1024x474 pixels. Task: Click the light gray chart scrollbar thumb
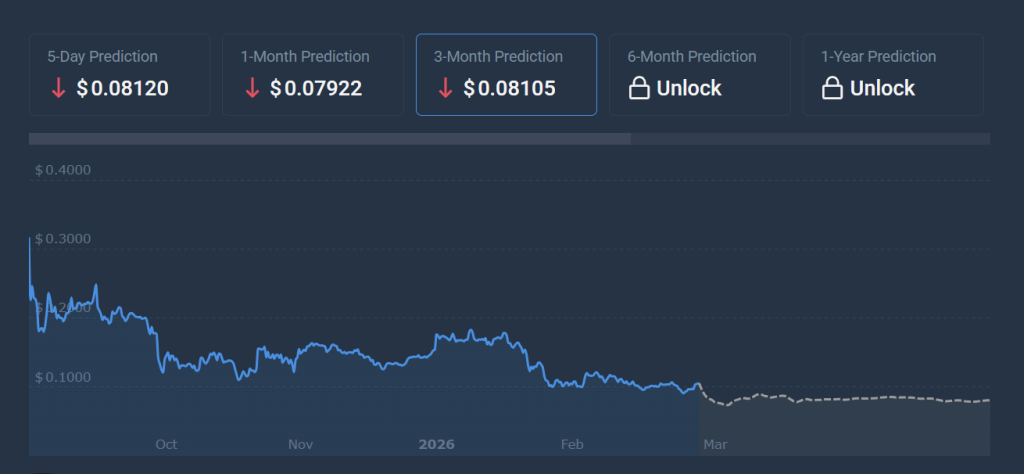(329, 139)
